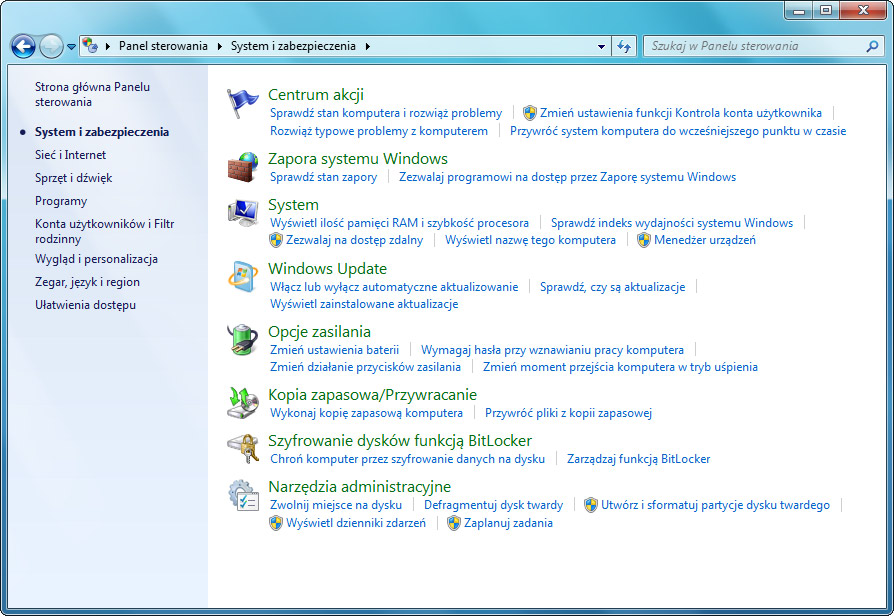Click the shield icon beside Wyświetl dzienniki zdarzeń
The height and width of the screenshot is (616, 894).
point(276,522)
